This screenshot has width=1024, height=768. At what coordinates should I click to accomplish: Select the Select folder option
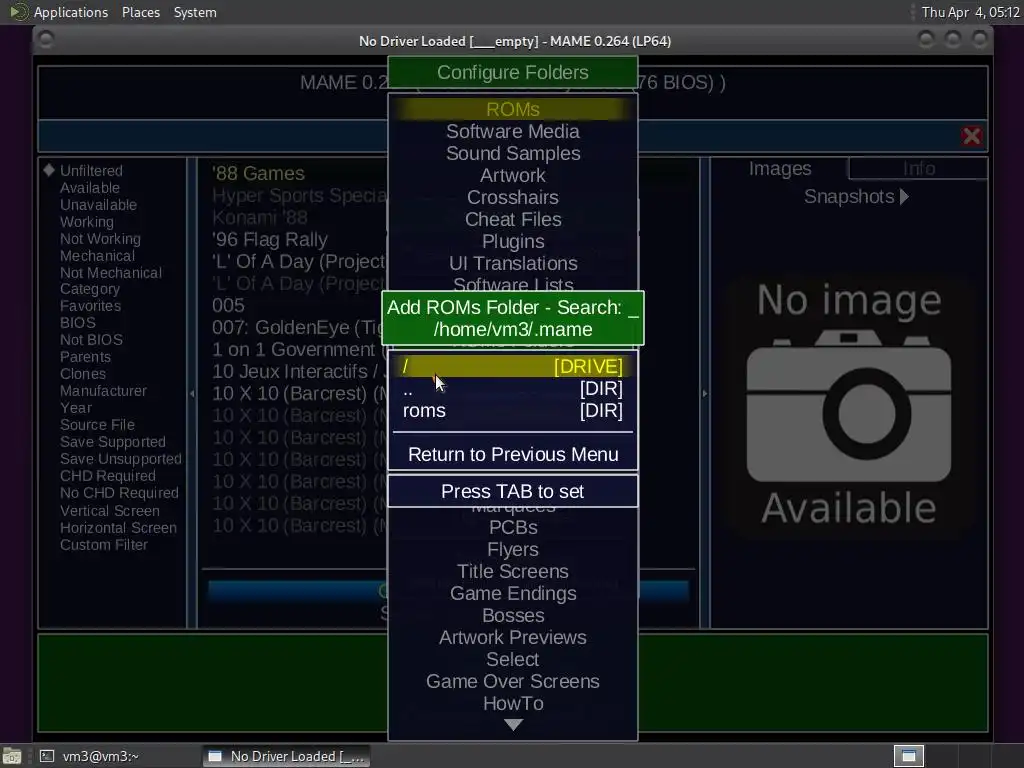pyautogui.click(x=513, y=660)
